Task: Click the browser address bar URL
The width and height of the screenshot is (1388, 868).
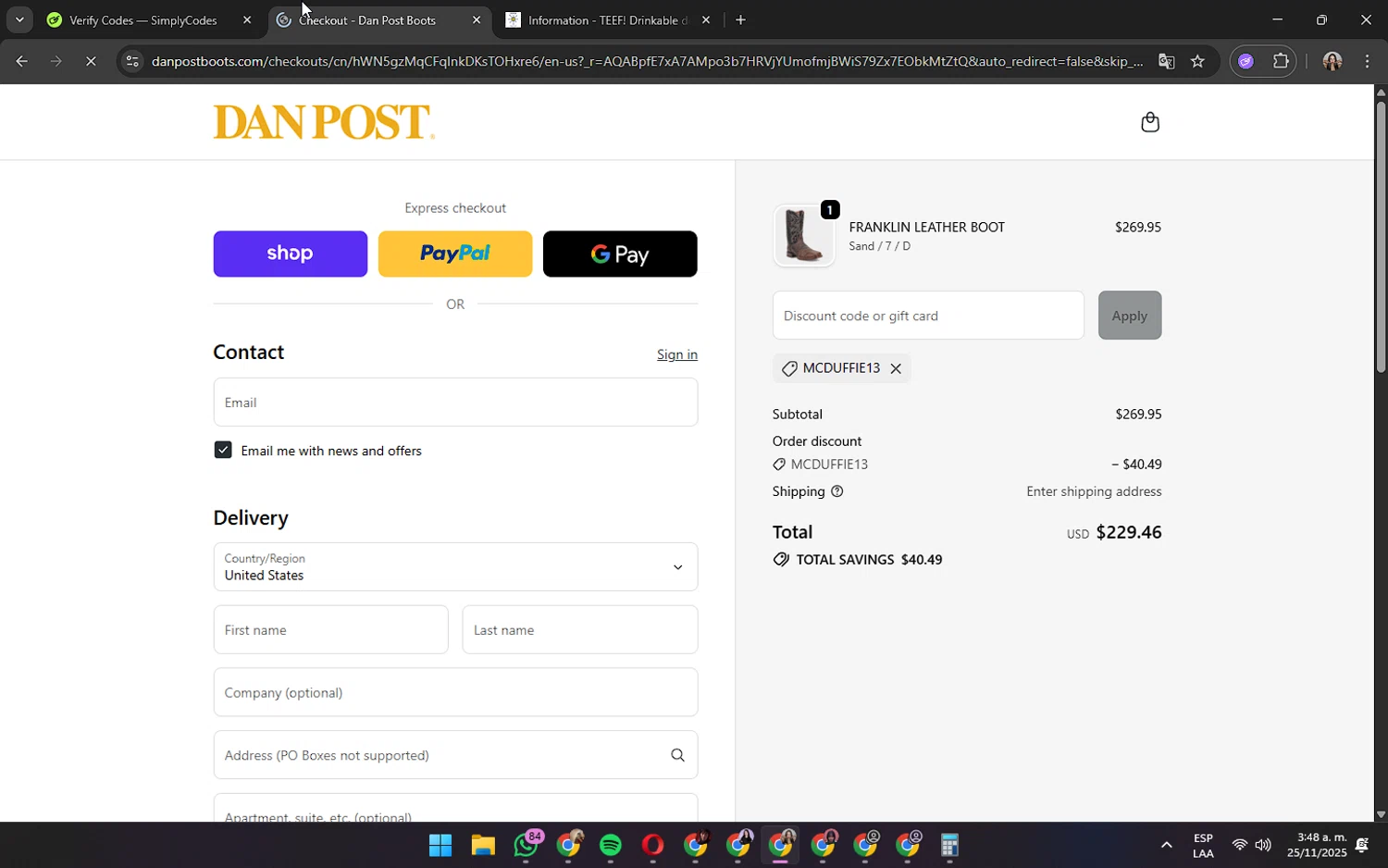Action: pos(646,61)
